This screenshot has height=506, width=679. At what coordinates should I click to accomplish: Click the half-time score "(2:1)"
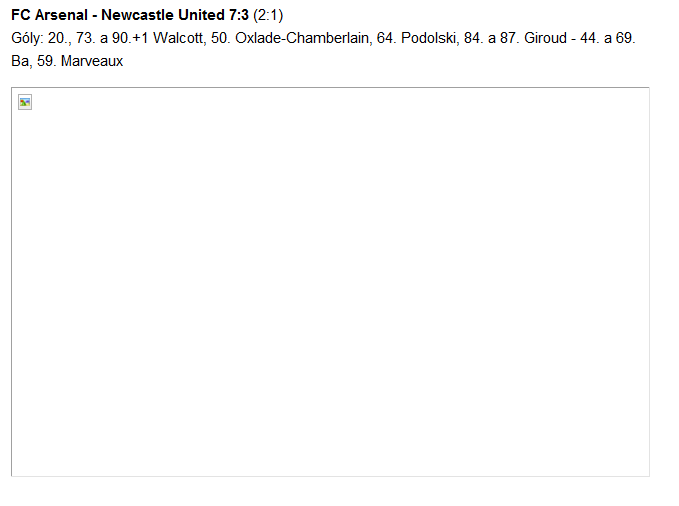coord(269,15)
